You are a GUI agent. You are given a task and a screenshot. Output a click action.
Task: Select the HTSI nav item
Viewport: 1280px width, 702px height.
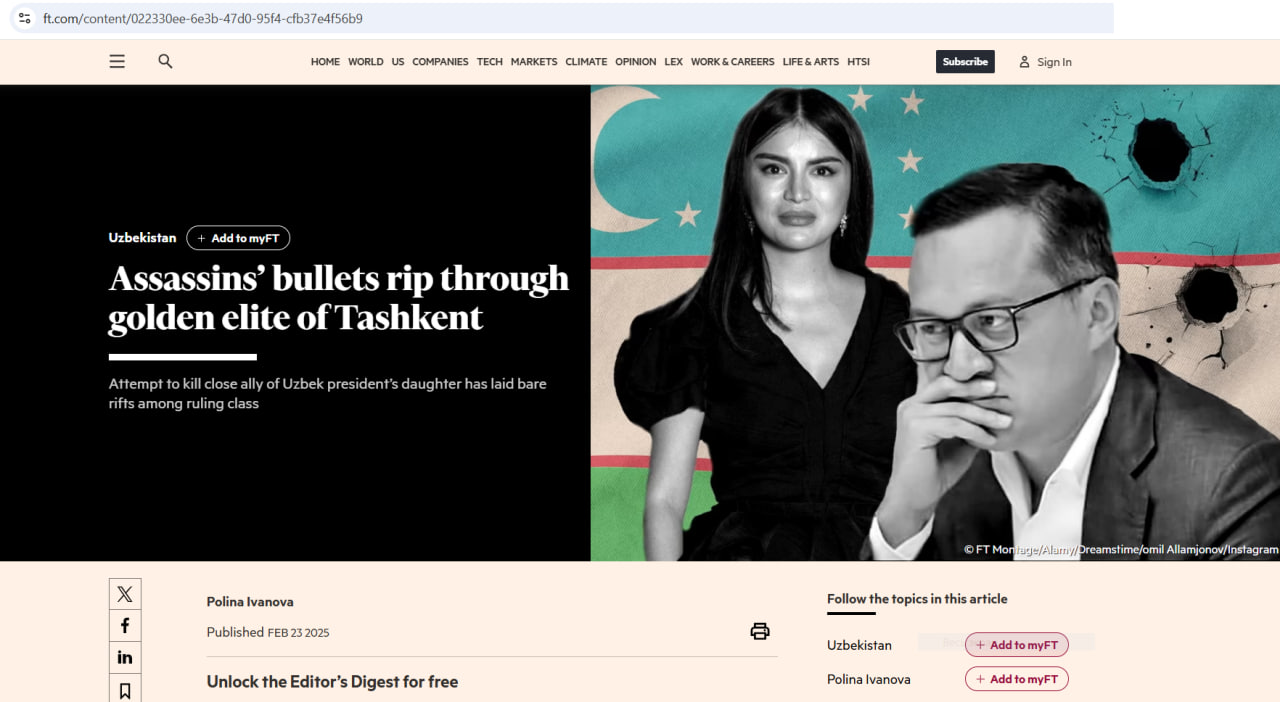pyautogui.click(x=858, y=62)
